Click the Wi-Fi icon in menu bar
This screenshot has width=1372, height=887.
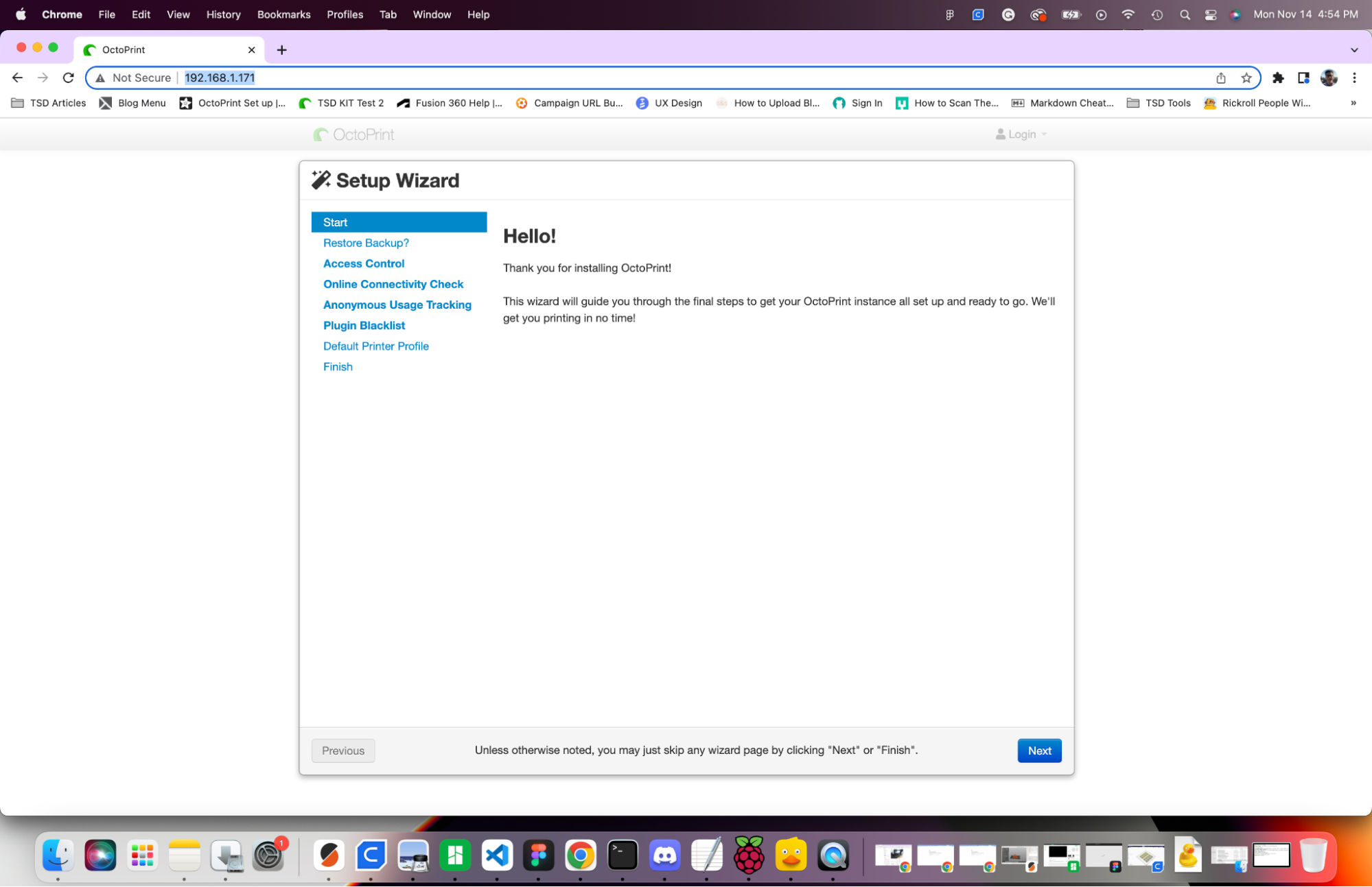pyautogui.click(x=1128, y=14)
